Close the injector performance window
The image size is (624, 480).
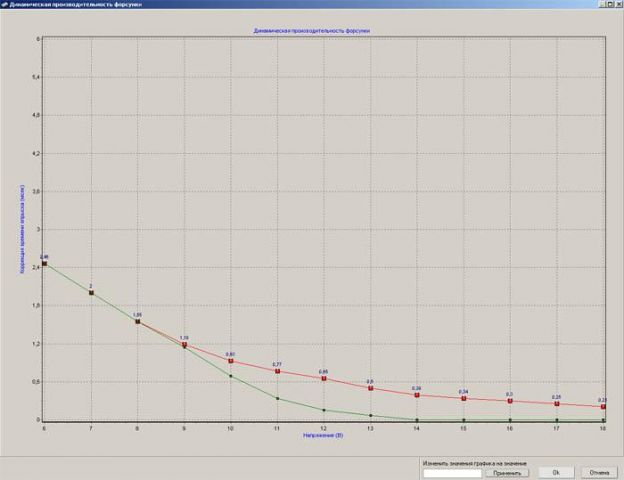614,5
